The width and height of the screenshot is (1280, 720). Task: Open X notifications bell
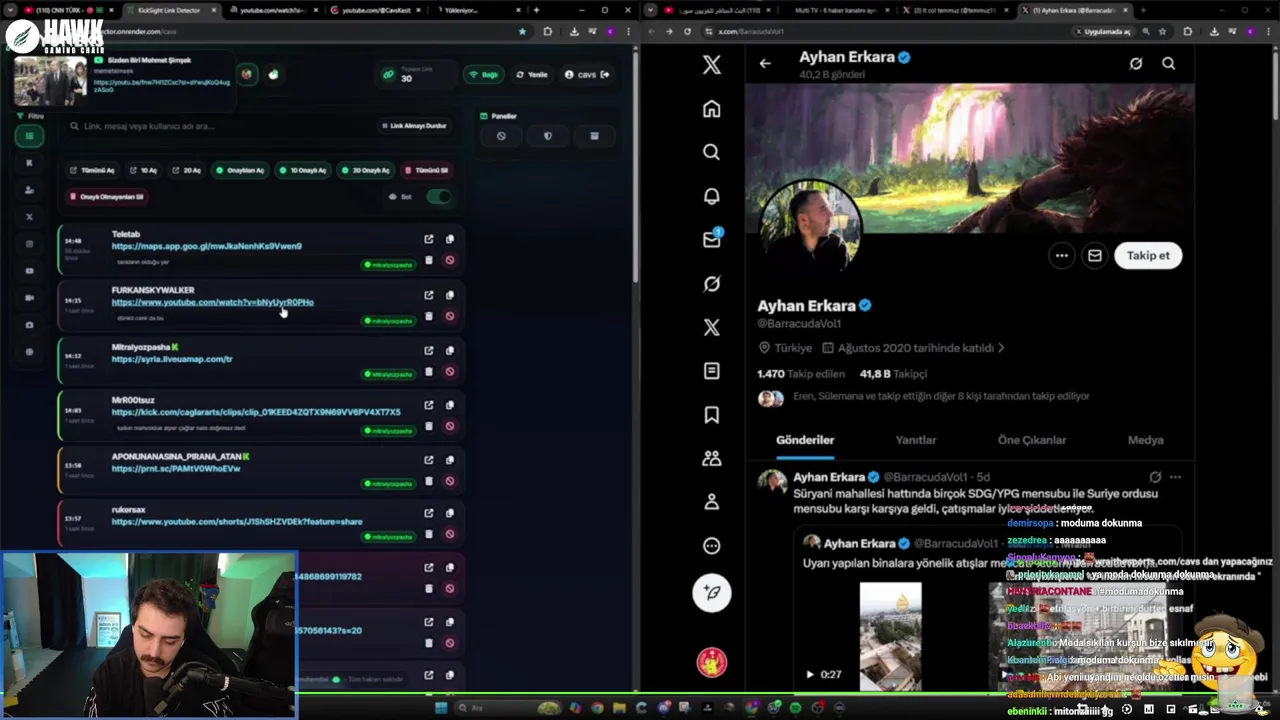coord(711,196)
